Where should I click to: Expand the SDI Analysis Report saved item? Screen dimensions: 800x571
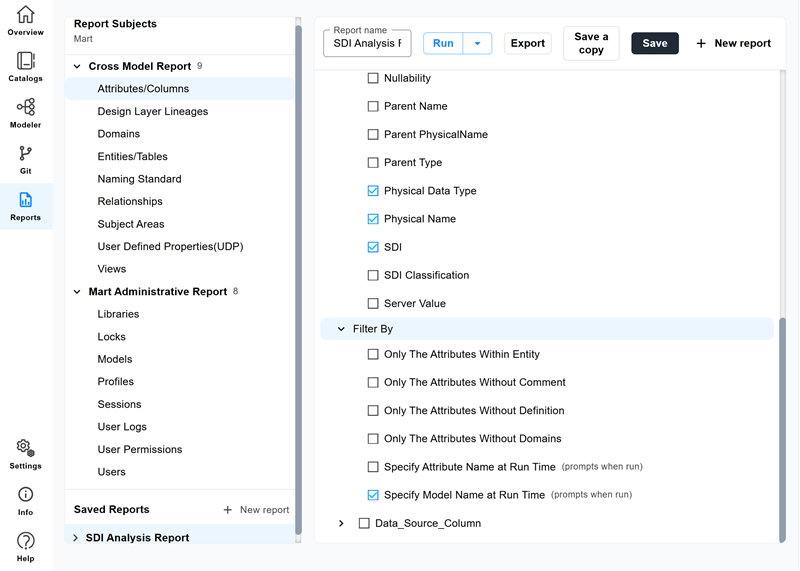(76, 538)
